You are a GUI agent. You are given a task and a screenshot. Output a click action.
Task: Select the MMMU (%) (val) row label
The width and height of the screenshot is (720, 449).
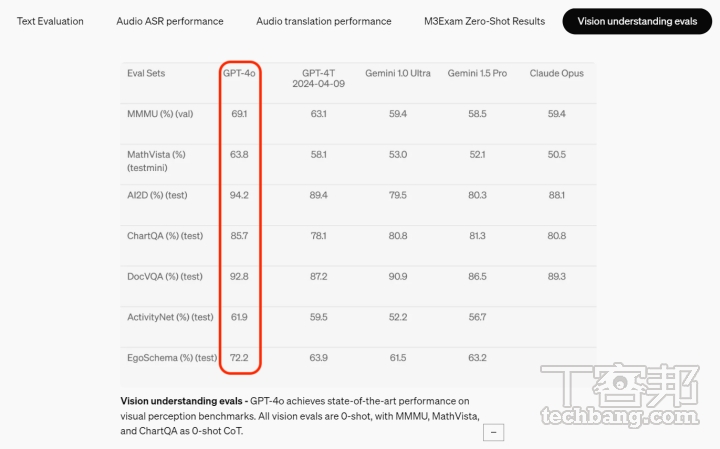tap(160, 114)
